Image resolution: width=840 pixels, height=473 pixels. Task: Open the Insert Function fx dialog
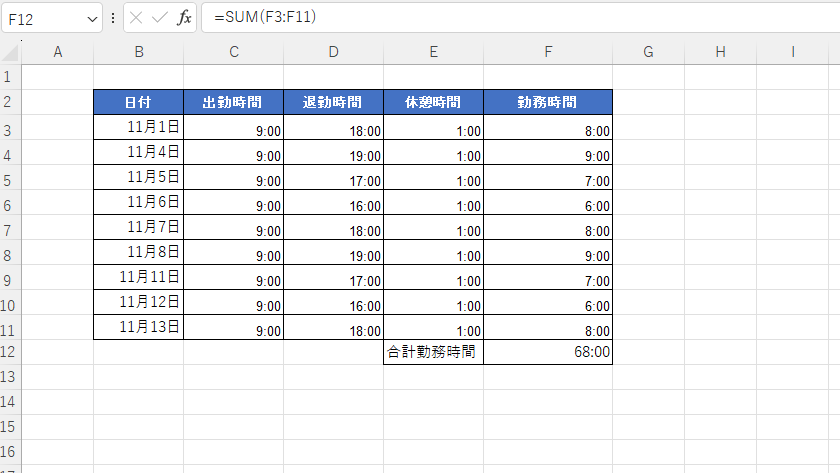click(184, 18)
